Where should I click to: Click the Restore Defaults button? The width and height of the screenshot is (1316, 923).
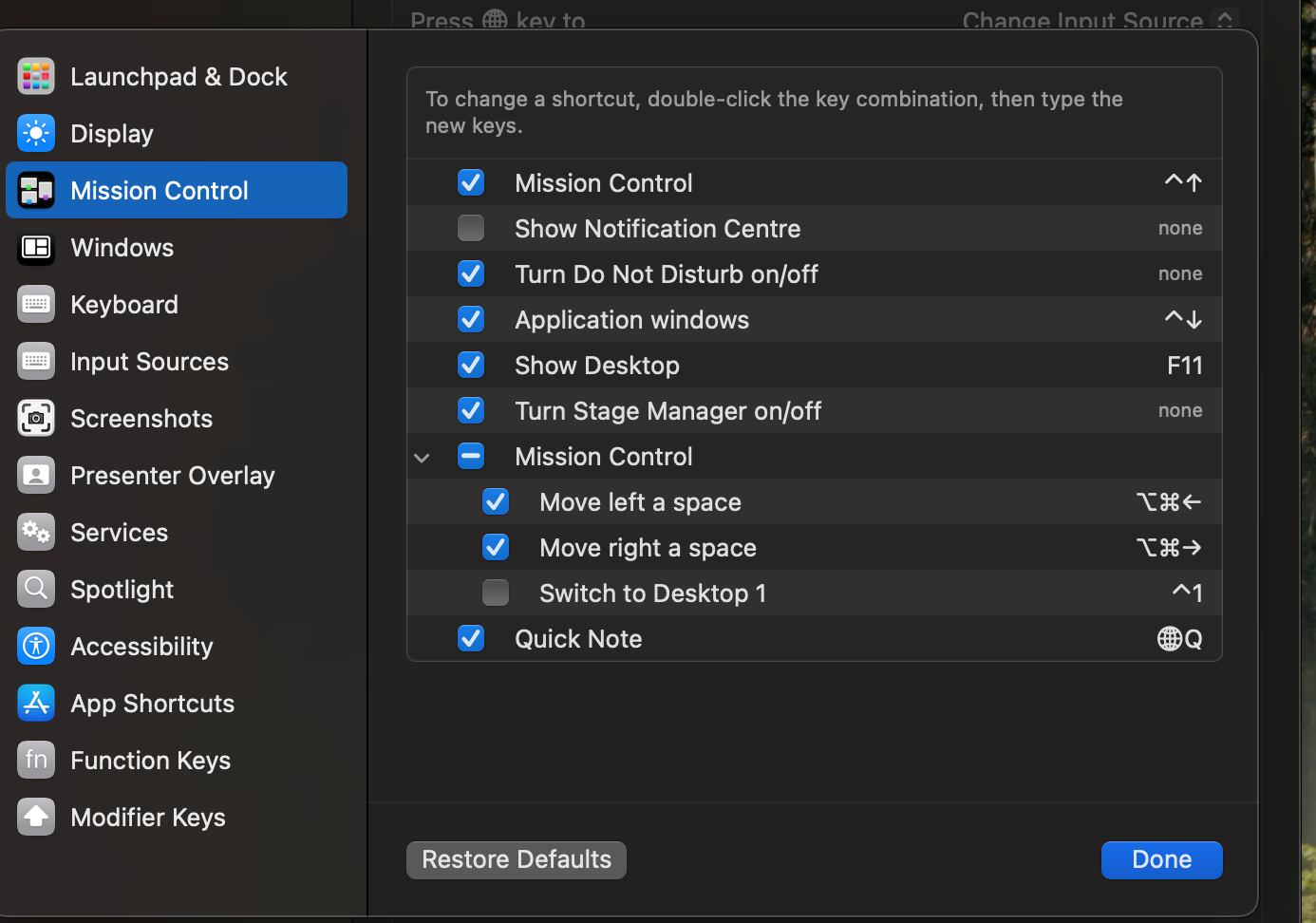(x=517, y=860)
